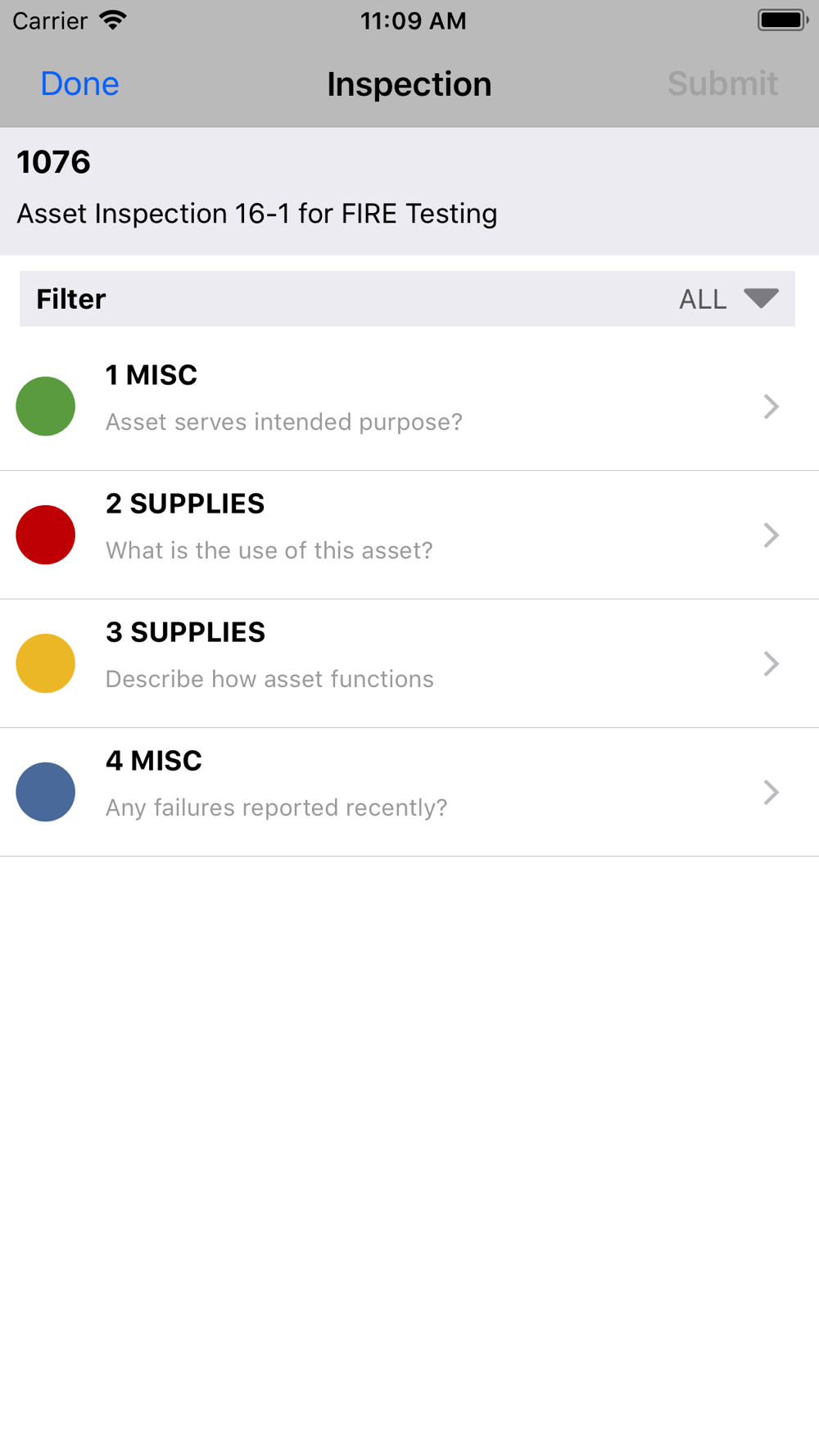
Task: Tap the green status circle for 1 MISC
Action: [46, 406]
